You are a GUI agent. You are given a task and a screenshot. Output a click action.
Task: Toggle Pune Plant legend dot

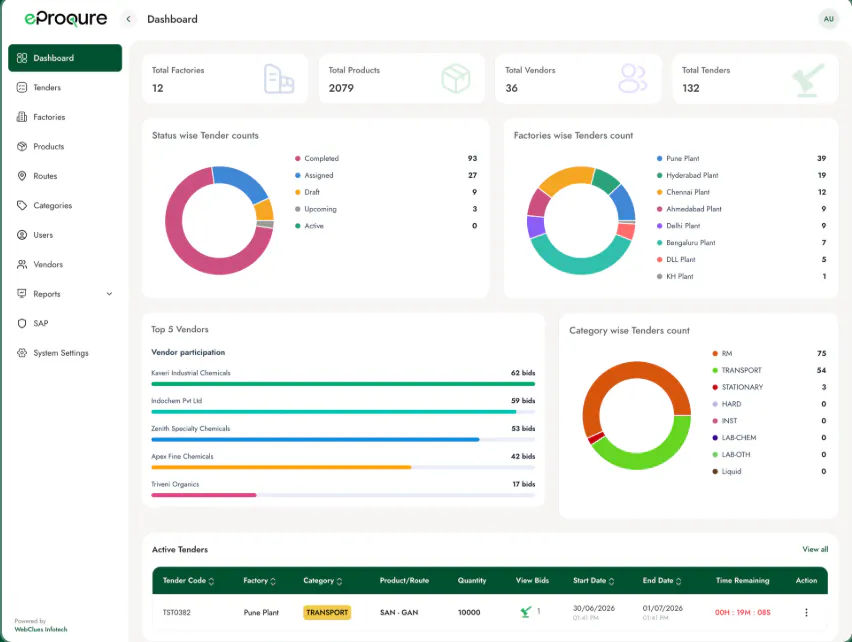pyautogui.click(x=660, y=159)
